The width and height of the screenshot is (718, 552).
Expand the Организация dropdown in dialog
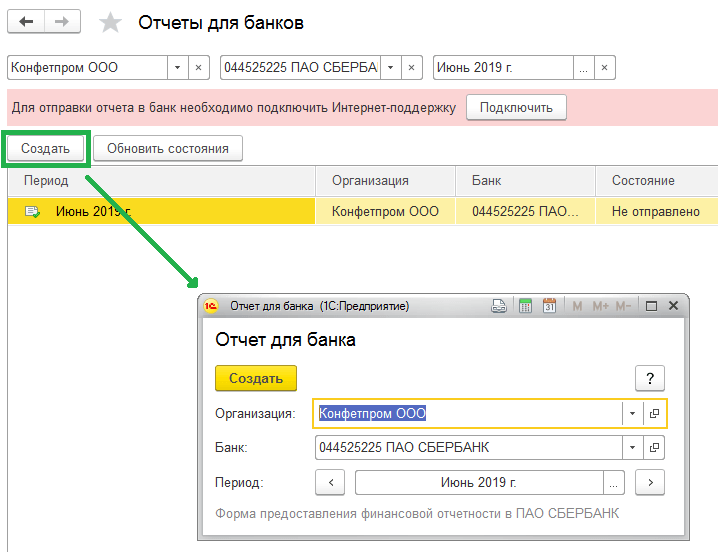(631, 413)
